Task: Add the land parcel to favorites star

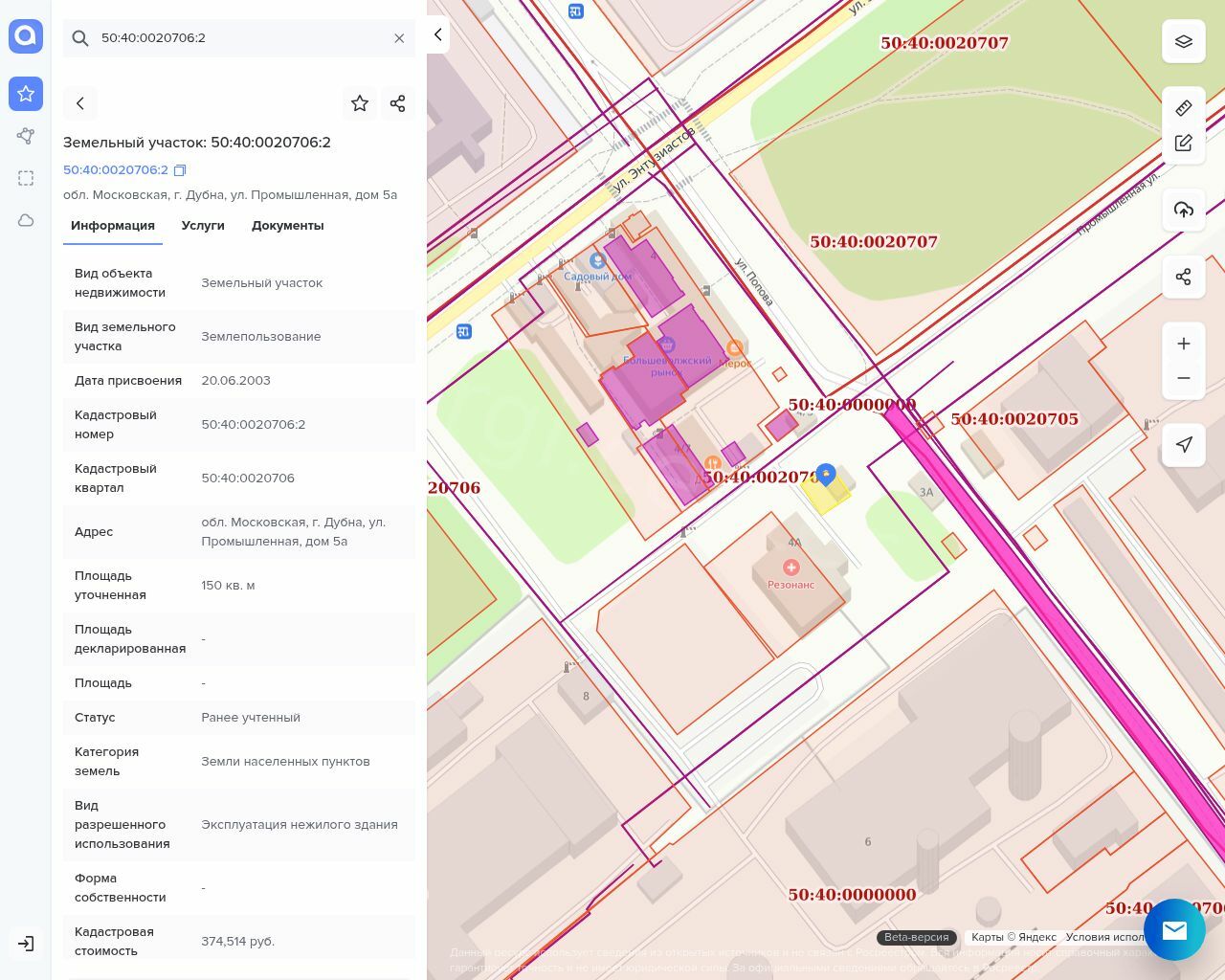Action: [360, 103]
